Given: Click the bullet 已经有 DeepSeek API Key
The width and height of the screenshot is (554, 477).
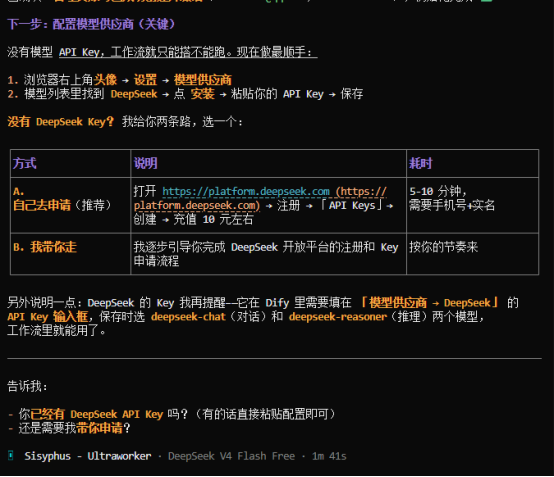Looking at the screenshot, I should pyautogui.click(x=96, y=414).
